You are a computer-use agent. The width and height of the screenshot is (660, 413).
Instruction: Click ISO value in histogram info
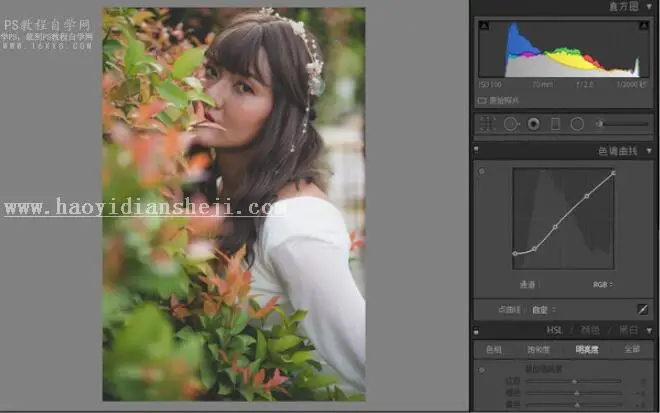(490, 85)
